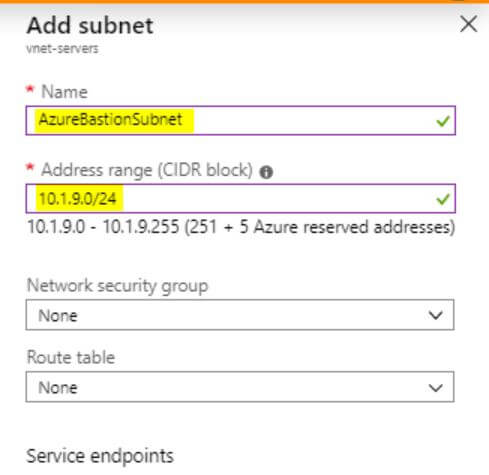489x475 pixels.
Task: Click the vnet-servers subtitle text
Action: (62, 49)
